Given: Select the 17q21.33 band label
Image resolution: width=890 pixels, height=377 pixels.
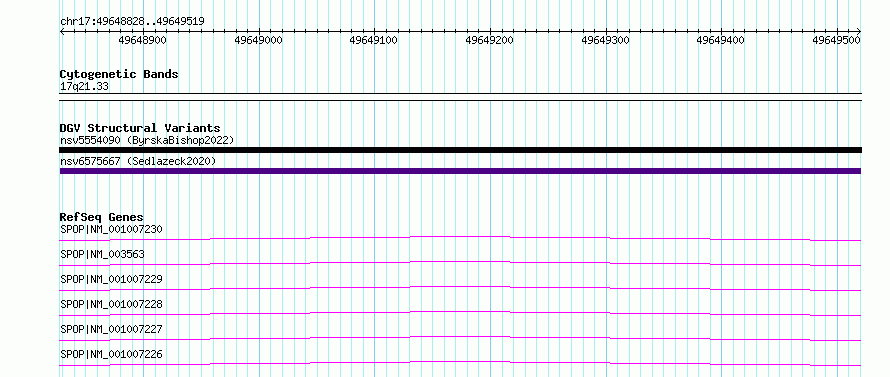Looking at the screenshot, I should coord(84,86).
